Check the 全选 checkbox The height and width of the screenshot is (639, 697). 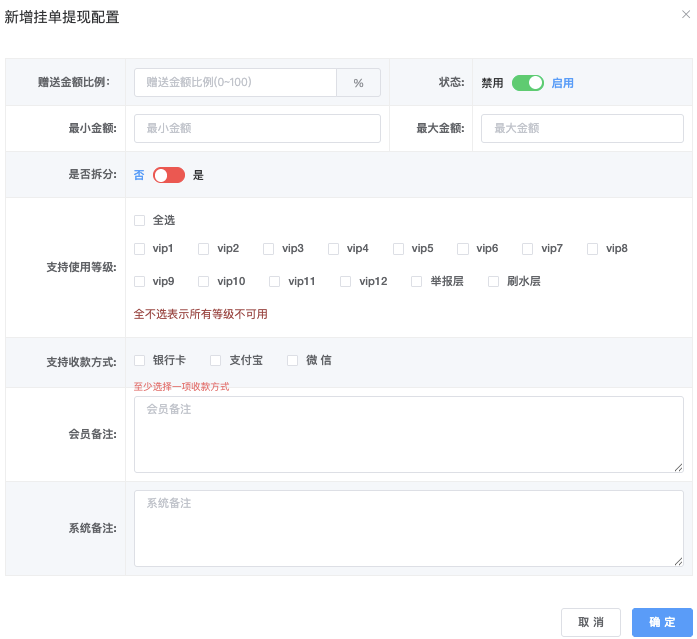[140, 220]
